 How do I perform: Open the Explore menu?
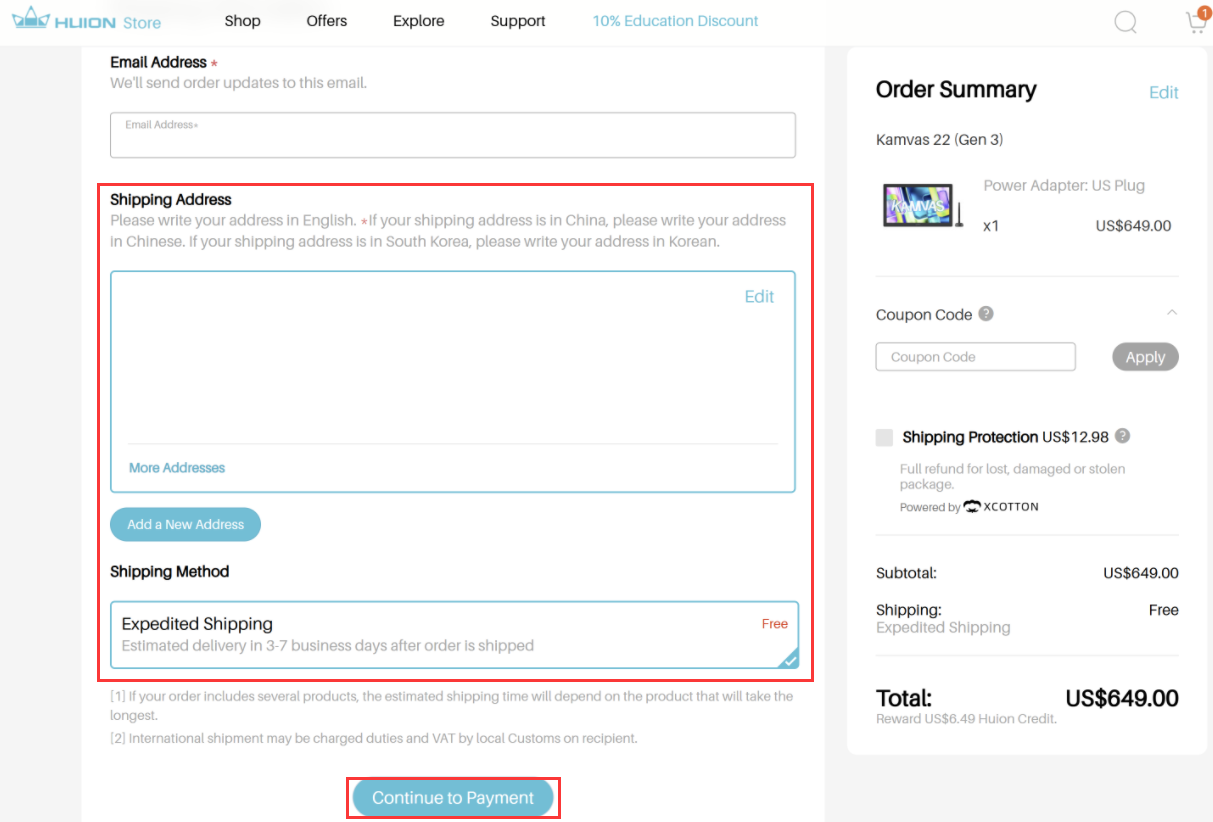pos(419,21)
